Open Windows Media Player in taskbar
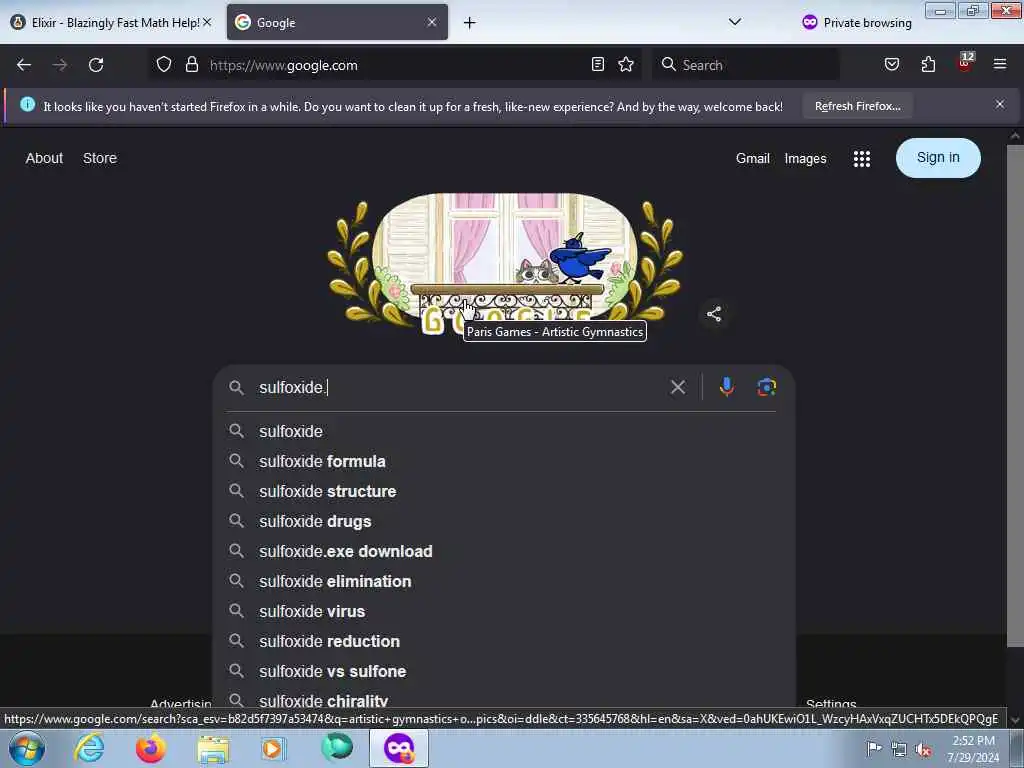Screen dimensions: 1024x768 point(274,748)
